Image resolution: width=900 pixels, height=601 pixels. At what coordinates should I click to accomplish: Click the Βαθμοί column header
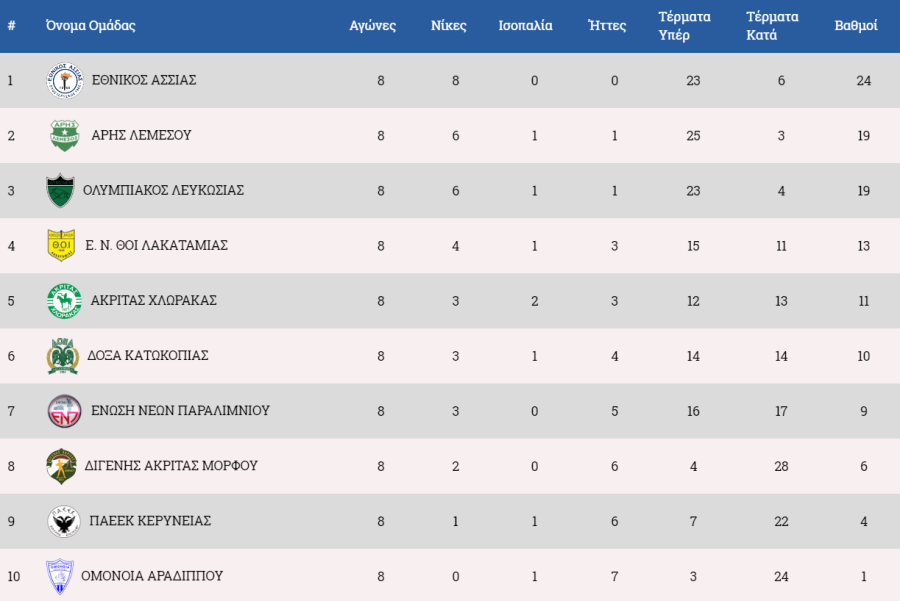(856, 26)
